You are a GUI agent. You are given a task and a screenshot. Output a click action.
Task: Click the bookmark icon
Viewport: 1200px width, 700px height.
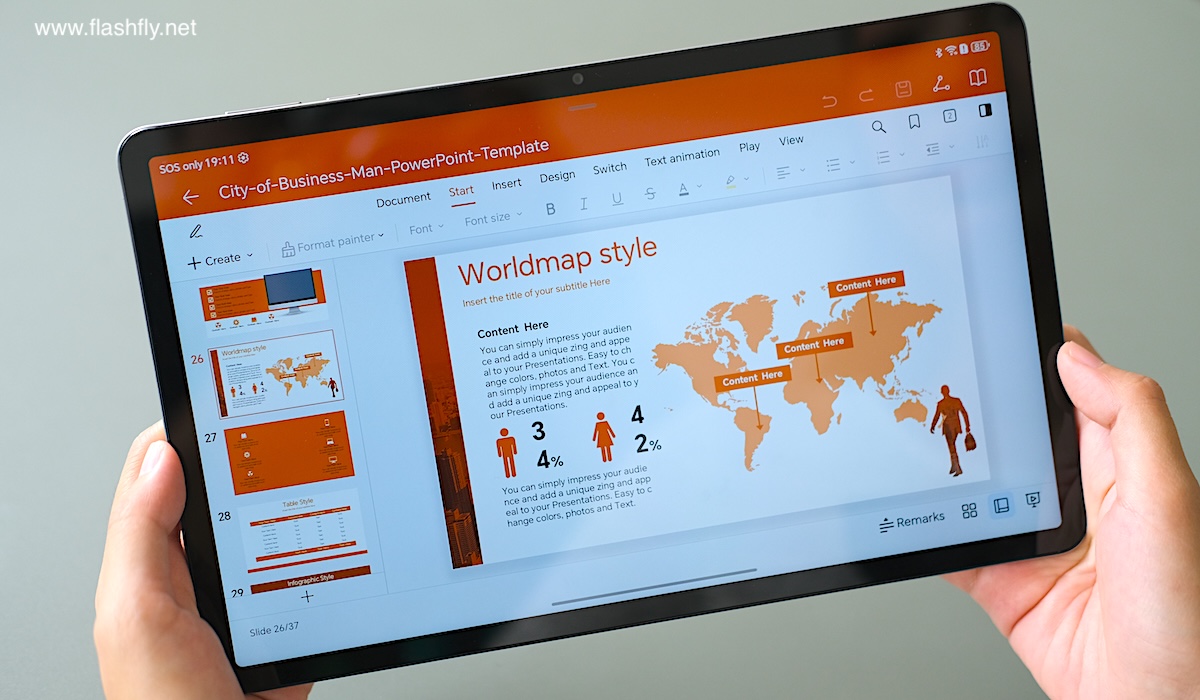click(x=914, y=121)
